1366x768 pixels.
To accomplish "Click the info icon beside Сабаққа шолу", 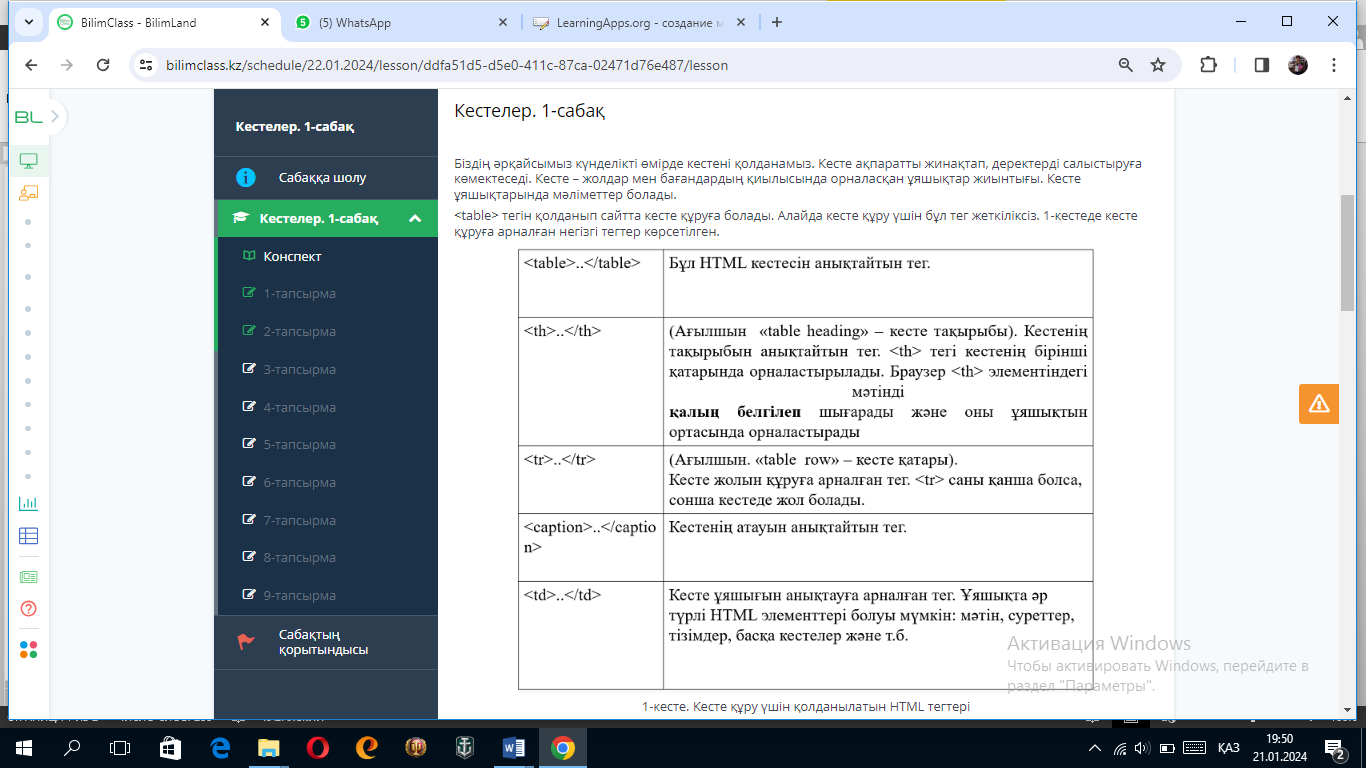I will pyautogui.click(x=246, y=178).
